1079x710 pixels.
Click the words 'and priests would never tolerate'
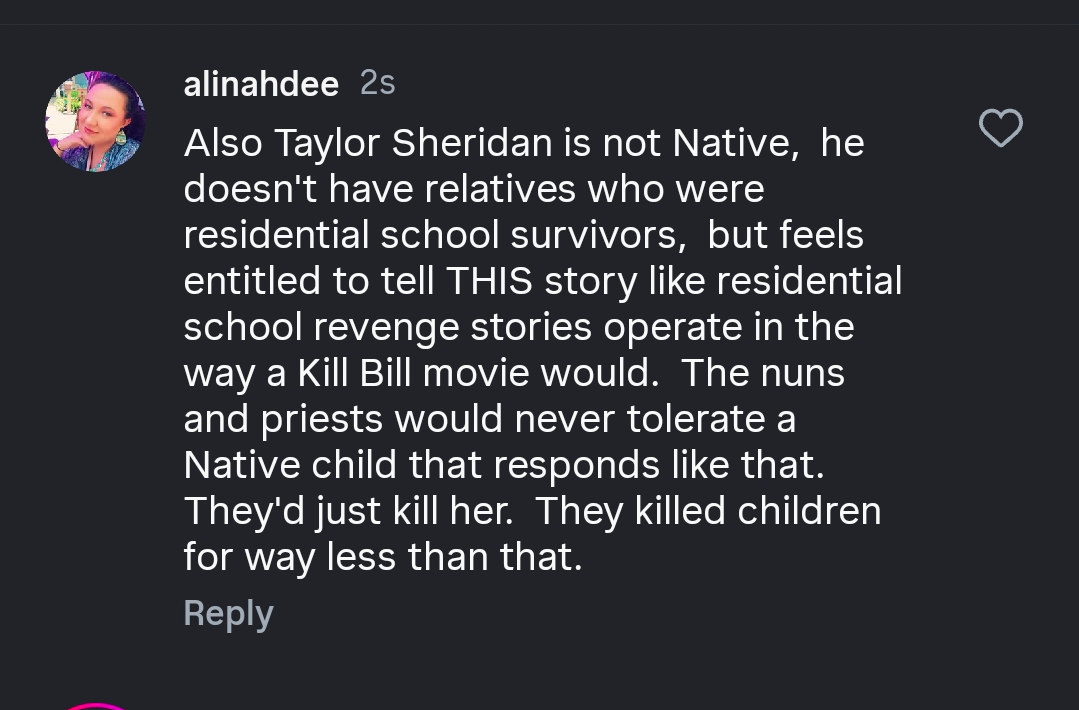point(475,419)
